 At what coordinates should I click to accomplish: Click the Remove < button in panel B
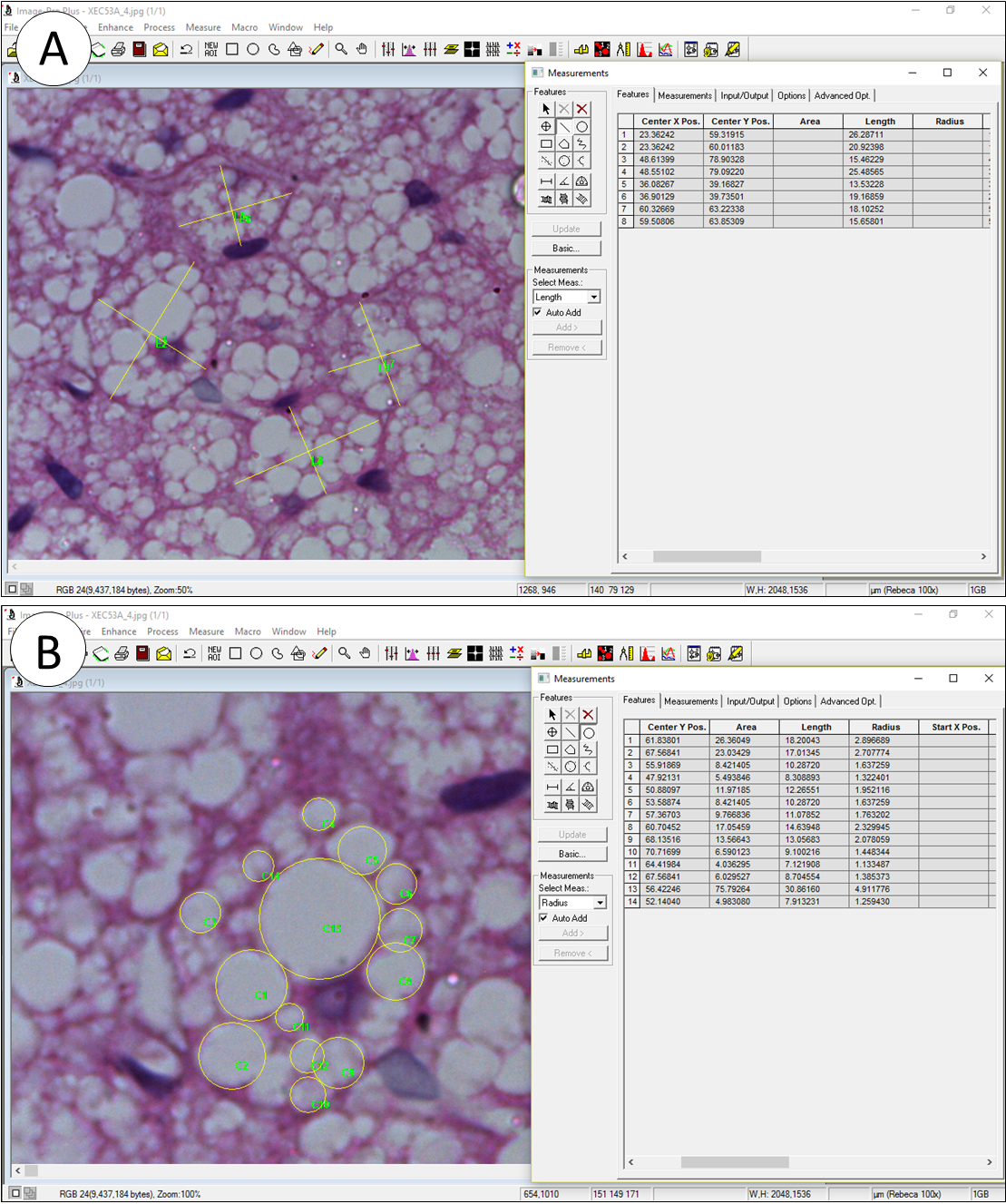click(x=571, y=954)
